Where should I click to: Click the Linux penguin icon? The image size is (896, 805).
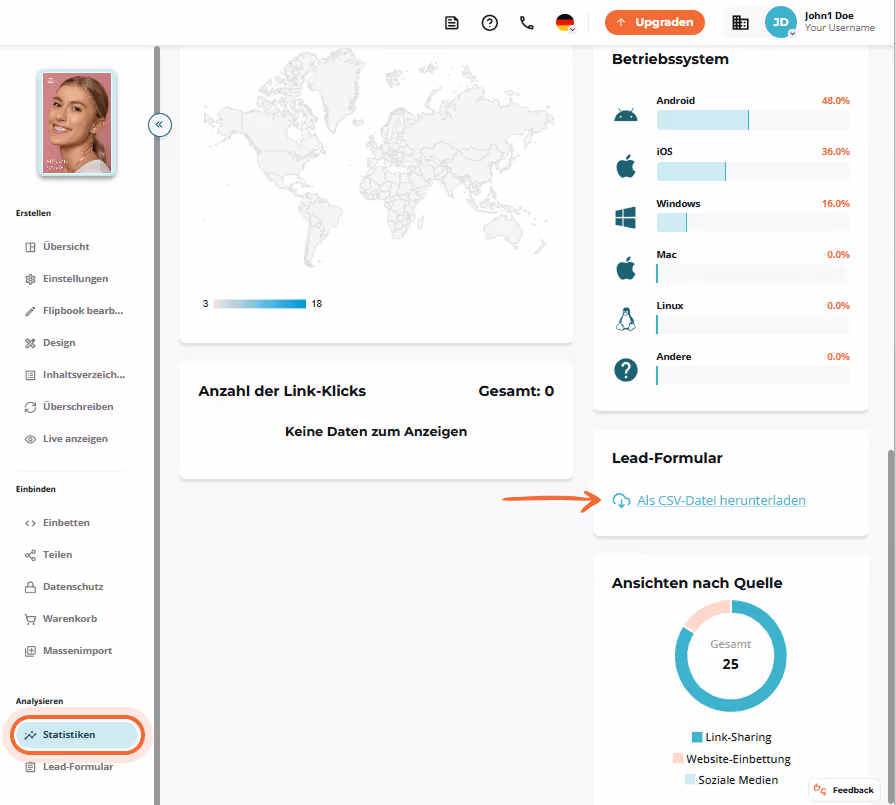click(626, 319)
